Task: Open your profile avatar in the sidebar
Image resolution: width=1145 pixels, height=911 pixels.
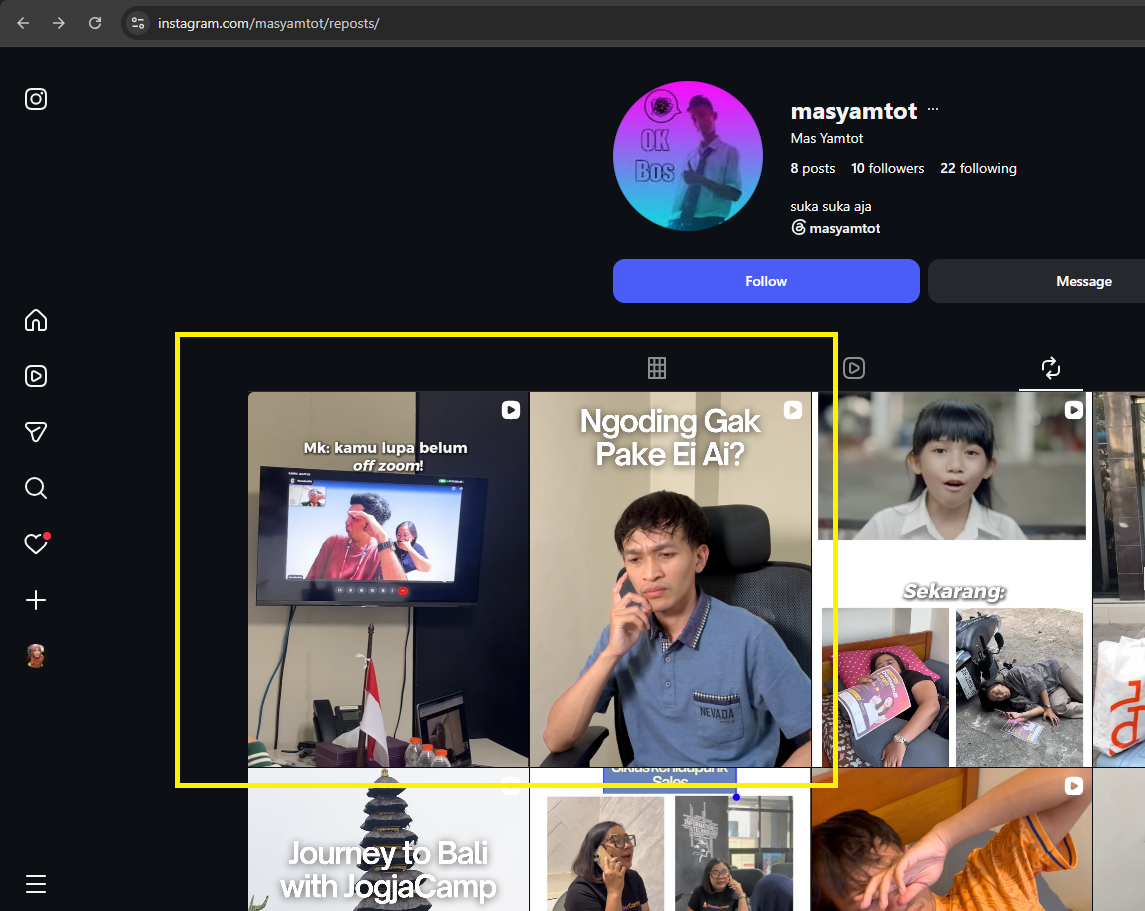Action: [x=36, y=656]
